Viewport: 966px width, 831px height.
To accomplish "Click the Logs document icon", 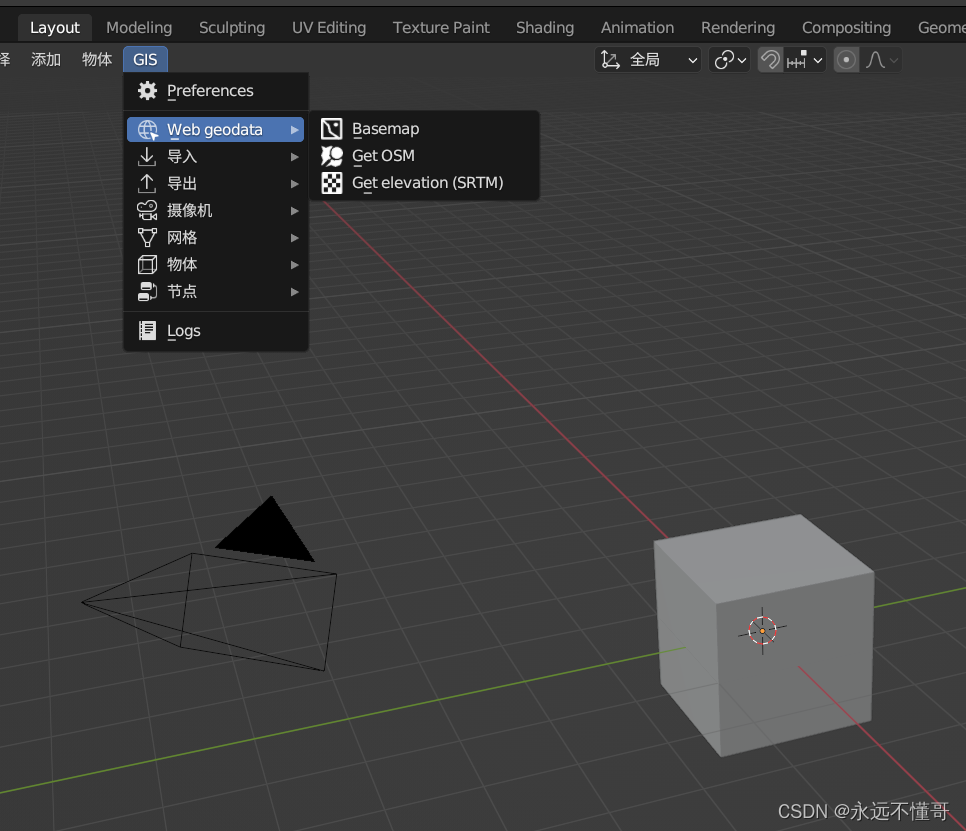I will tap(147, 331).
